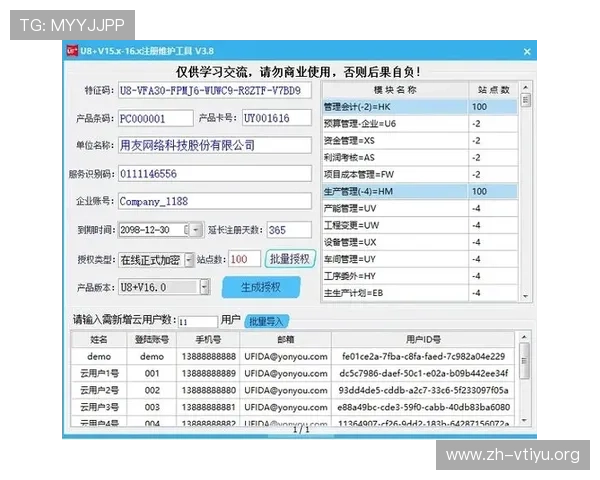Select the demo name cell in user table
This screenshot has height=480, width=600.
(99, 356)
